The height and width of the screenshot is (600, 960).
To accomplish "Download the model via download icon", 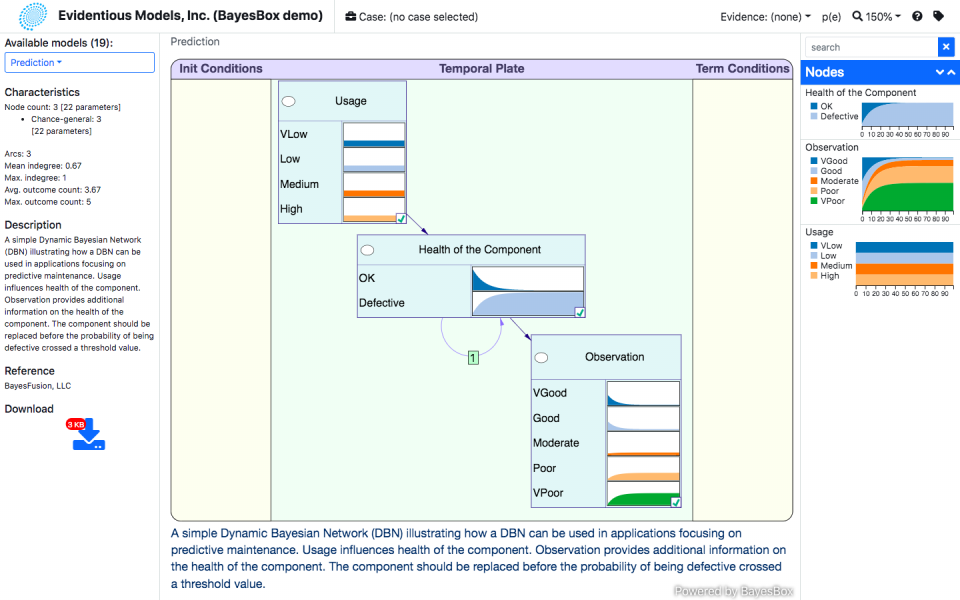I will 88,434.
